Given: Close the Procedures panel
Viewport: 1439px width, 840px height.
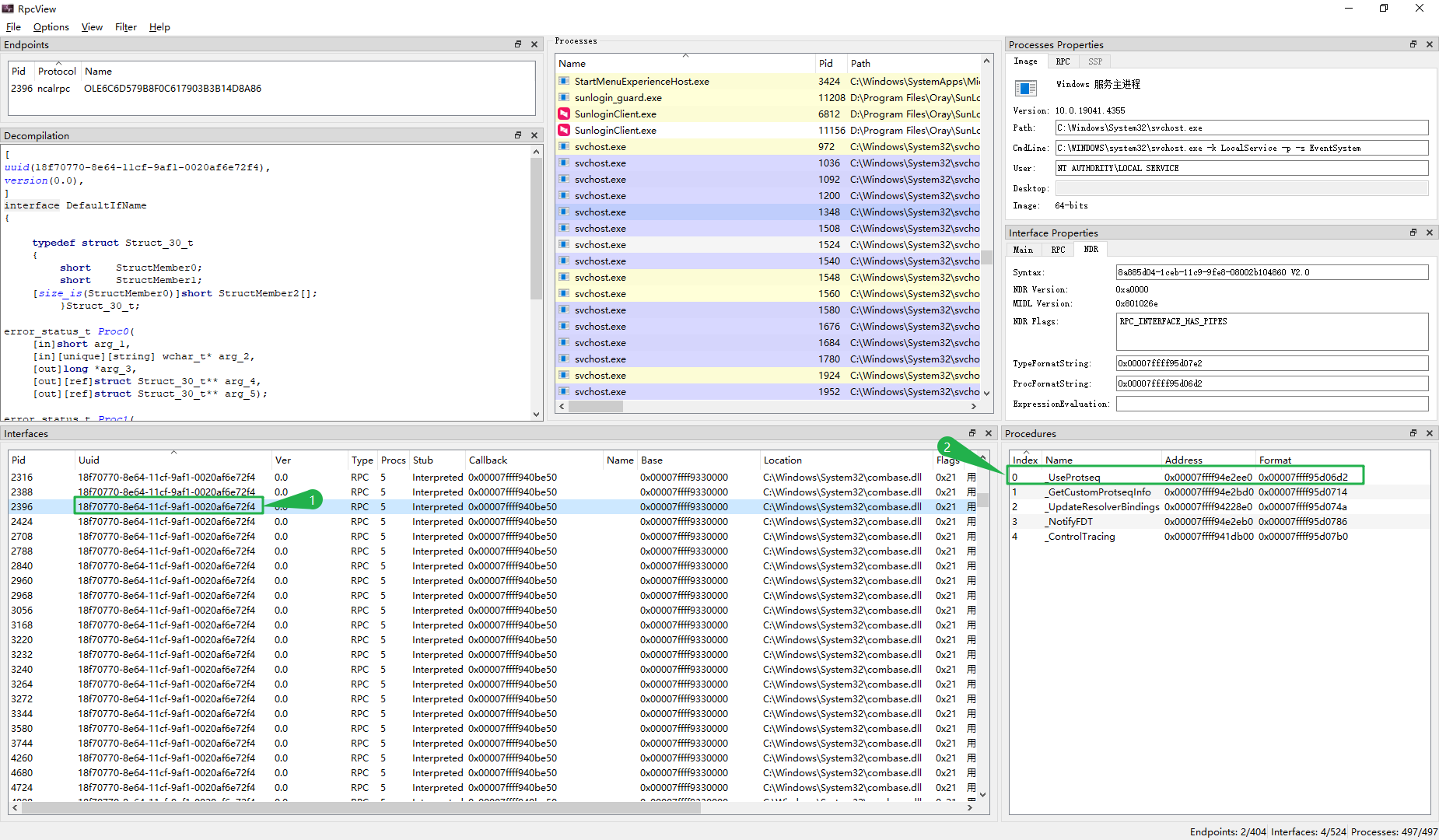Looking at the screenshot, I should [x=1430, y=433].
